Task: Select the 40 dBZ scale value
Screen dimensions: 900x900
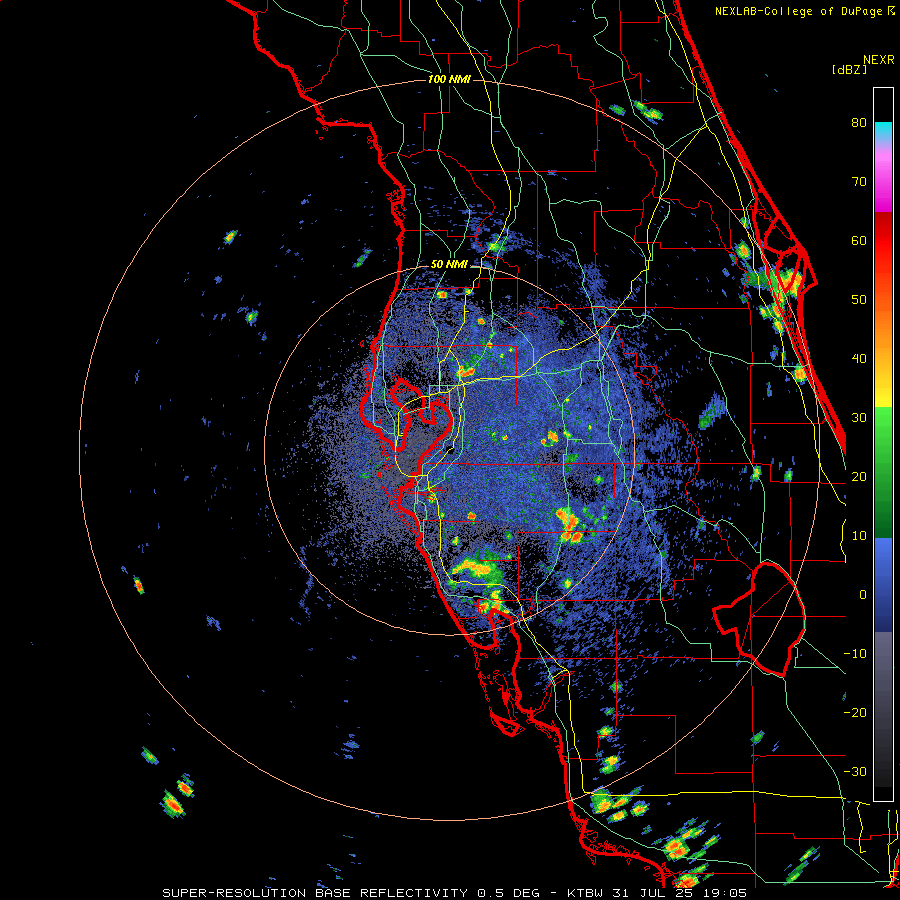Action: 859,358
